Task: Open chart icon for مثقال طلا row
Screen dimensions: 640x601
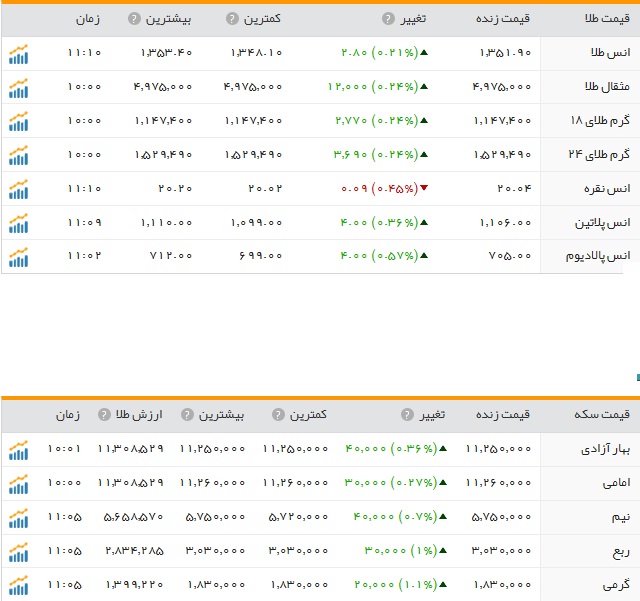Action: pos(18,88)
